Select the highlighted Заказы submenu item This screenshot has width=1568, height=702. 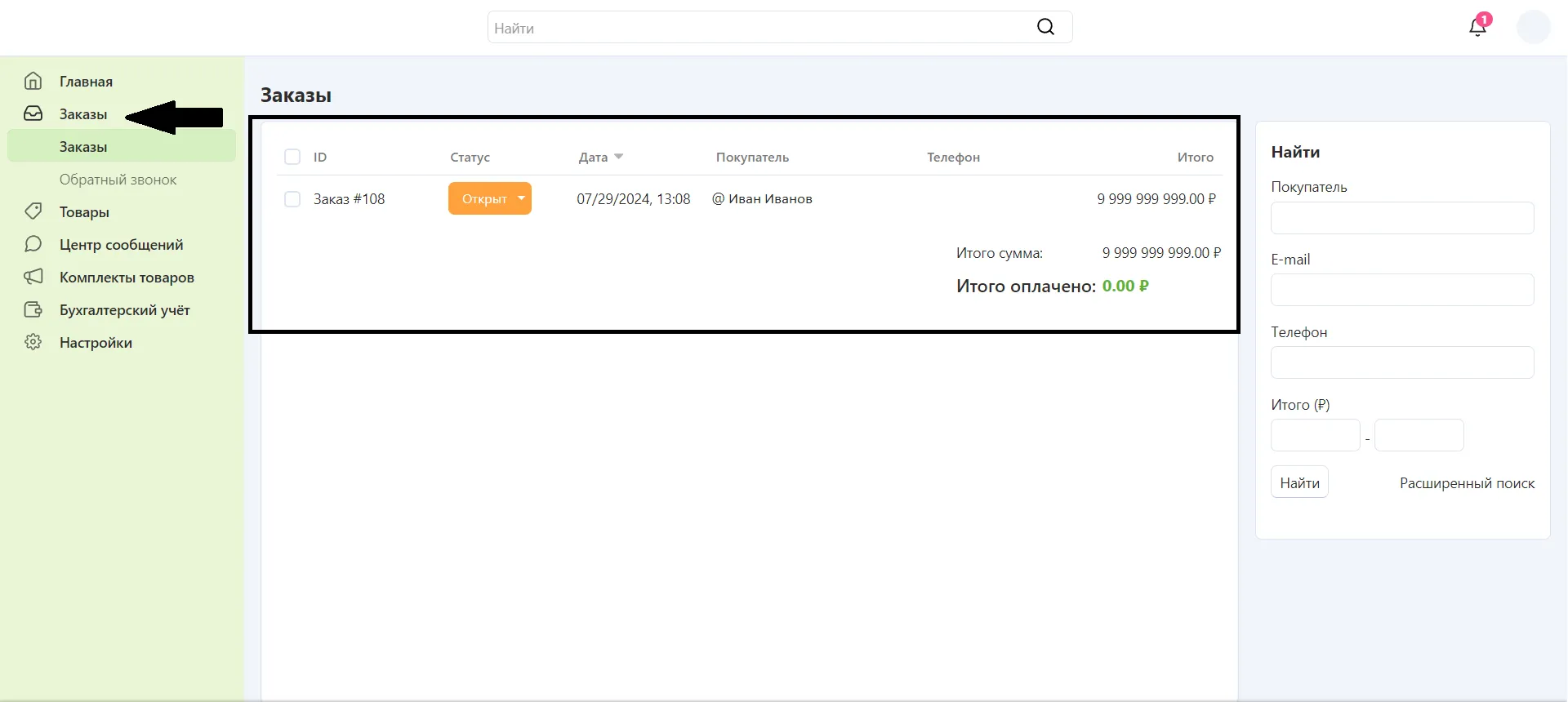coord(83,147)
